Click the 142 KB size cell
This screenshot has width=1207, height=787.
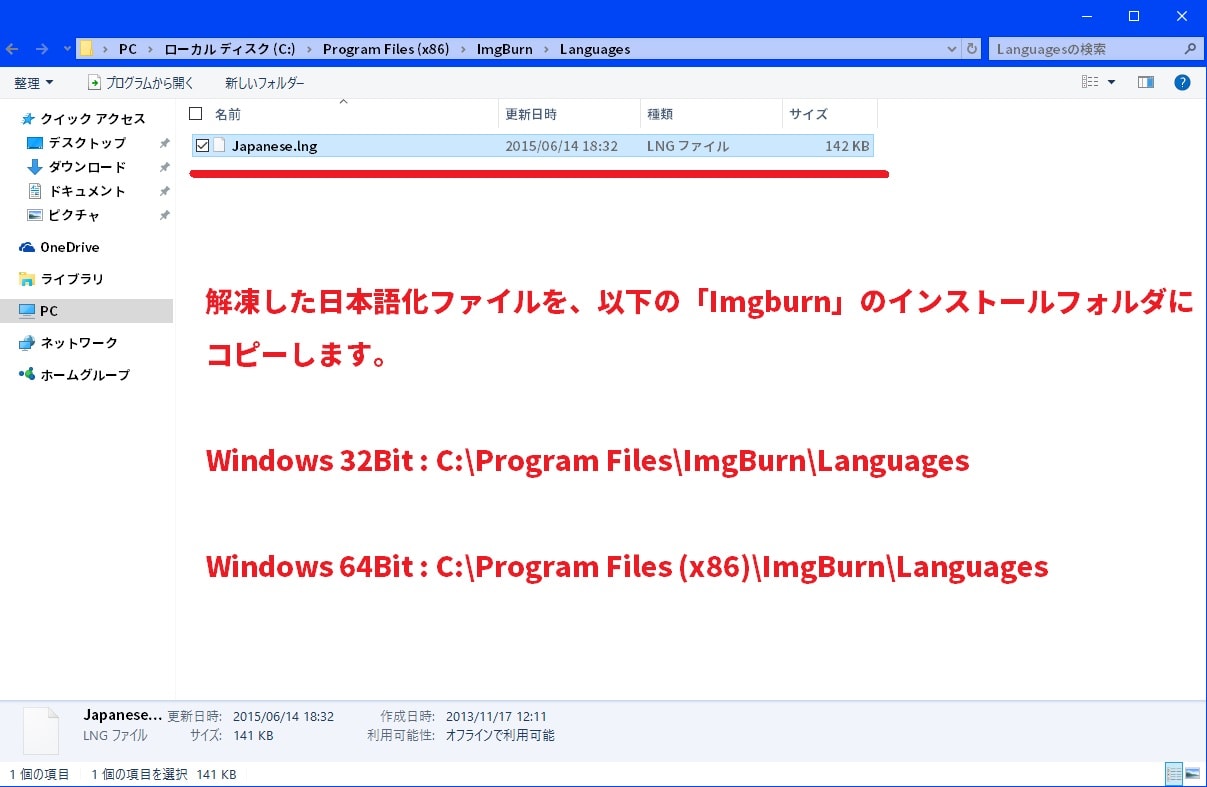click(x=848, y=146)
